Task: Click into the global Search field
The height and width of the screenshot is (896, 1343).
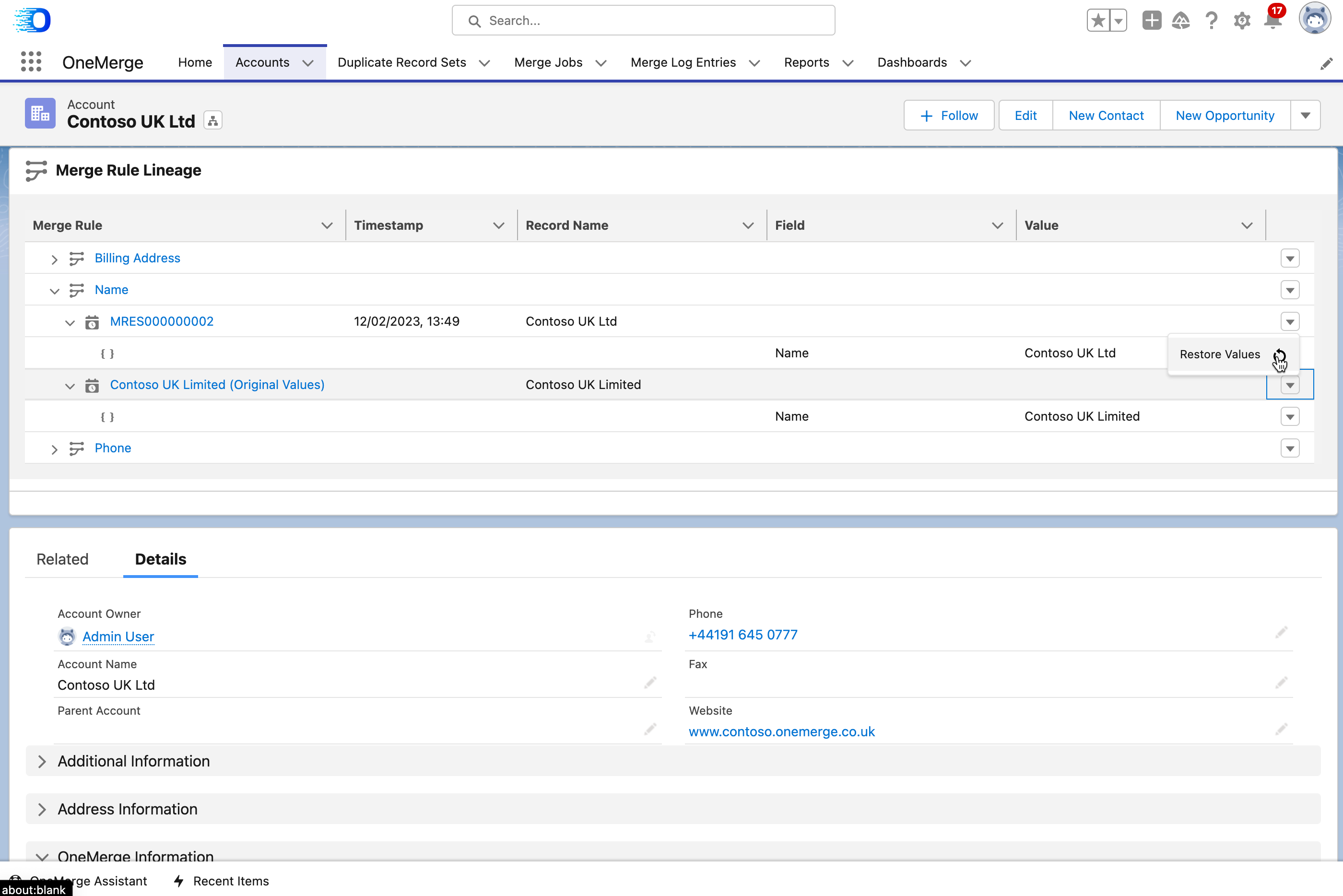Action: 643,21
